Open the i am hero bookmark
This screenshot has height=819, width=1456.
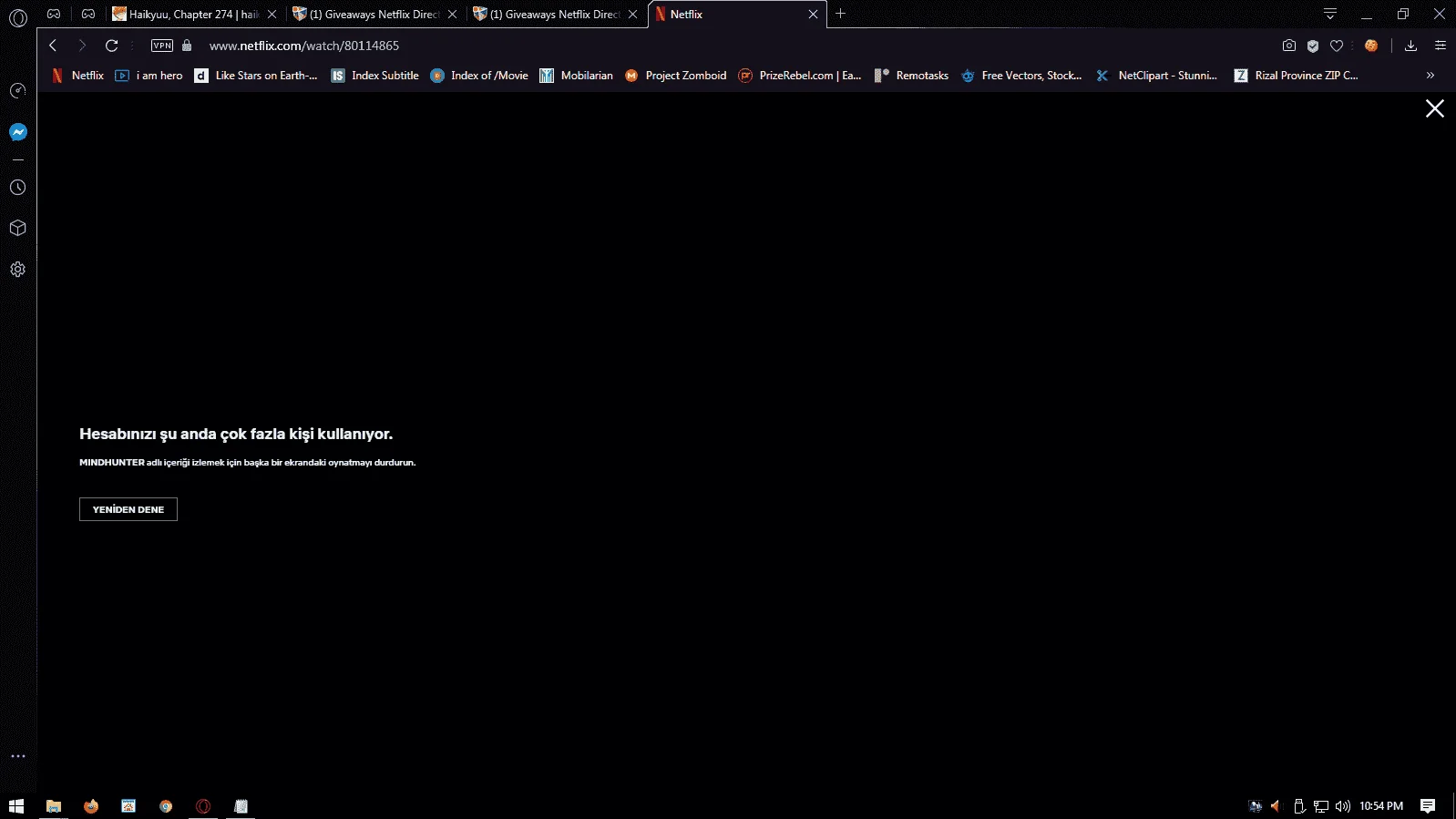point(149,76)
